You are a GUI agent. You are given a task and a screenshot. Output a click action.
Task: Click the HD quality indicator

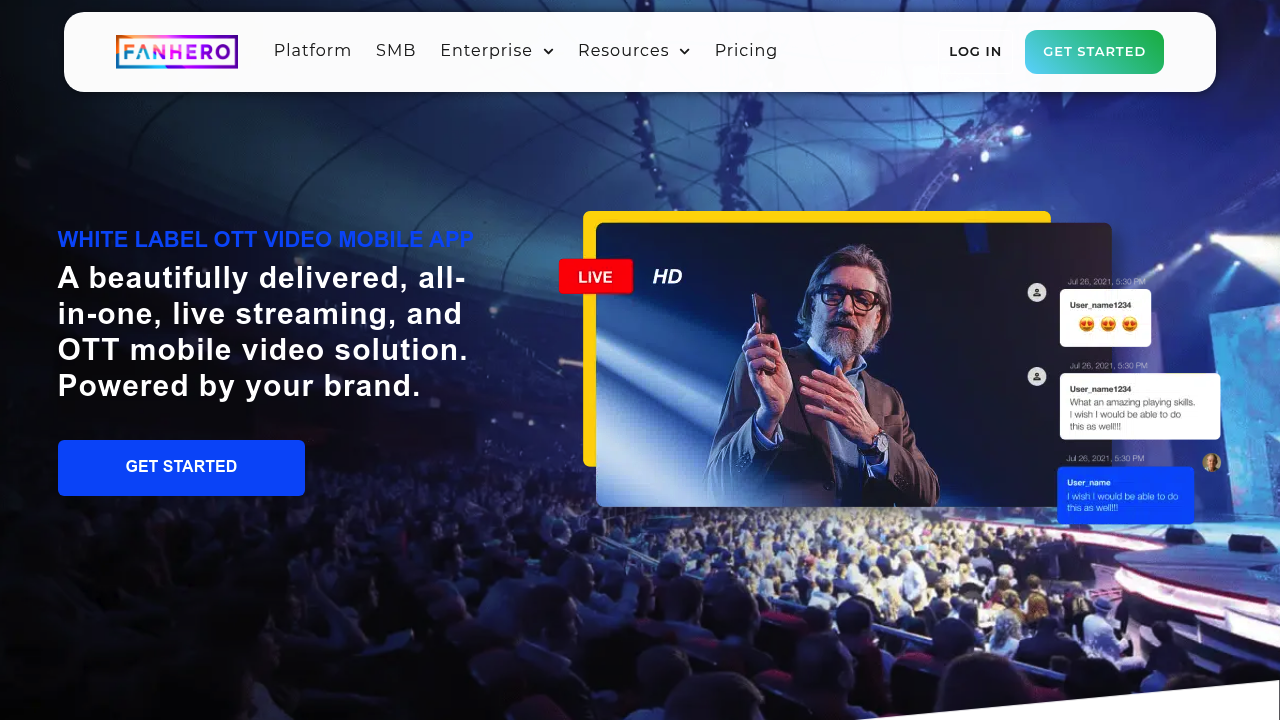(667, 277)
